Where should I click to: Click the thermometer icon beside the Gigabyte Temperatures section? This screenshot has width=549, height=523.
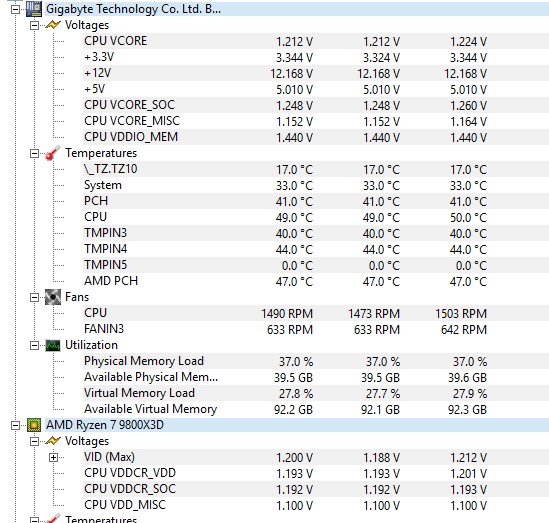coord(53,153)
